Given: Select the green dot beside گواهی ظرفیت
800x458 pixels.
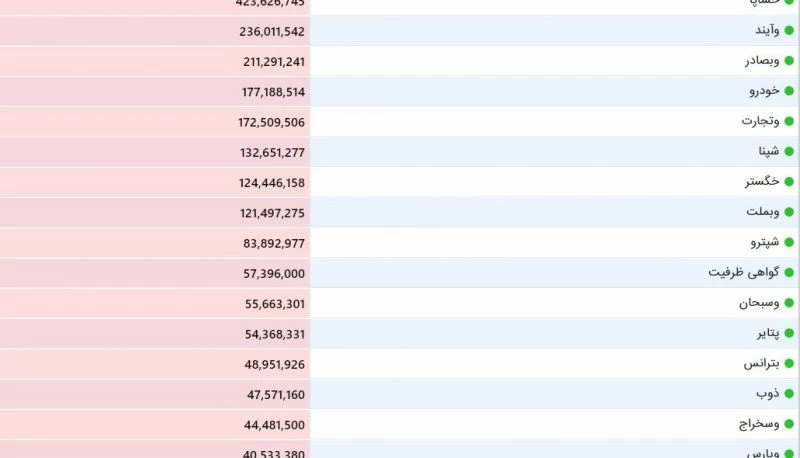Looking at the screenshot, I should 789,273.
